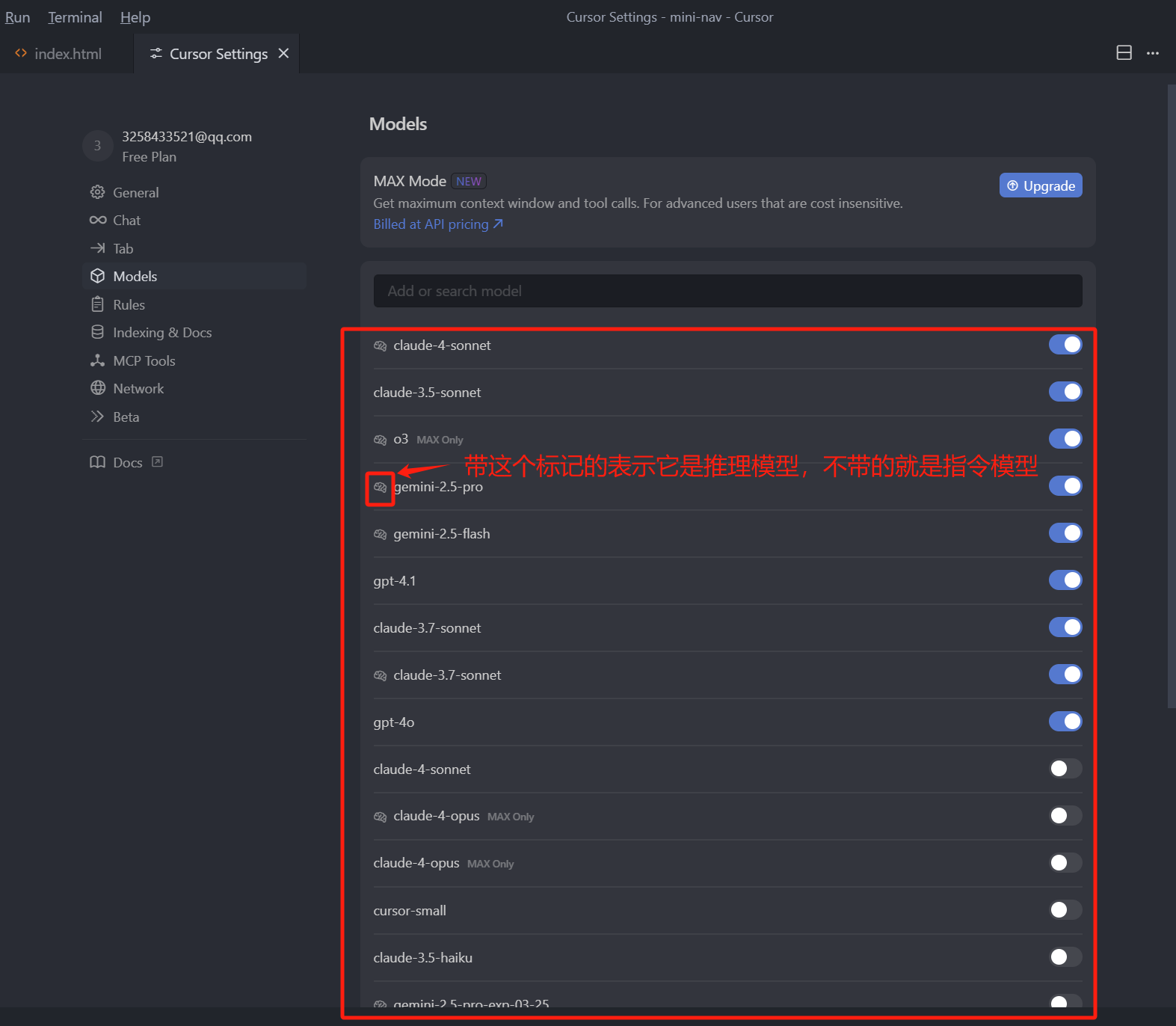Click the Beta double-chevron icon
Viewport: 1176px width, 1026px height.
point(97,417)
